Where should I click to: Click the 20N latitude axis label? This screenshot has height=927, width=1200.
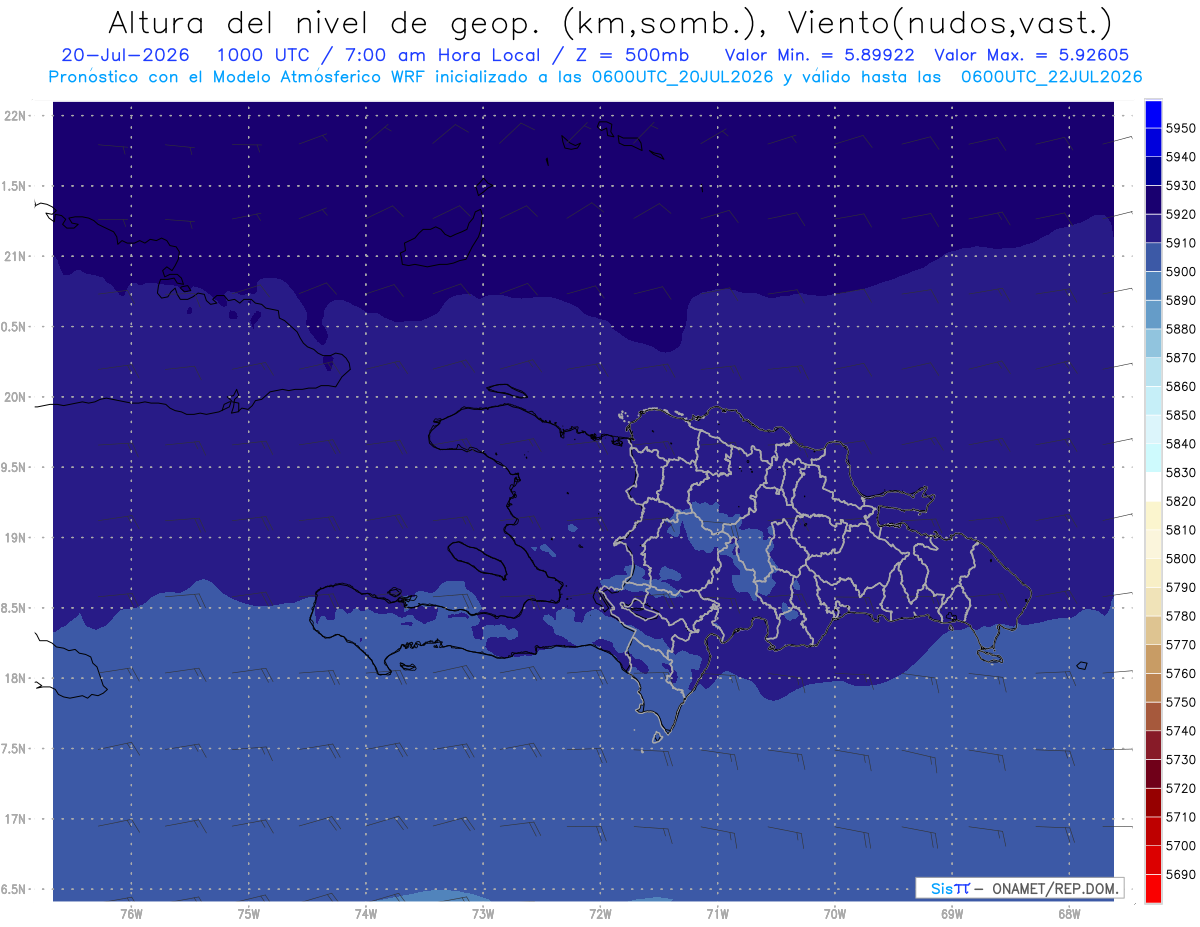[x=16, y=398]
